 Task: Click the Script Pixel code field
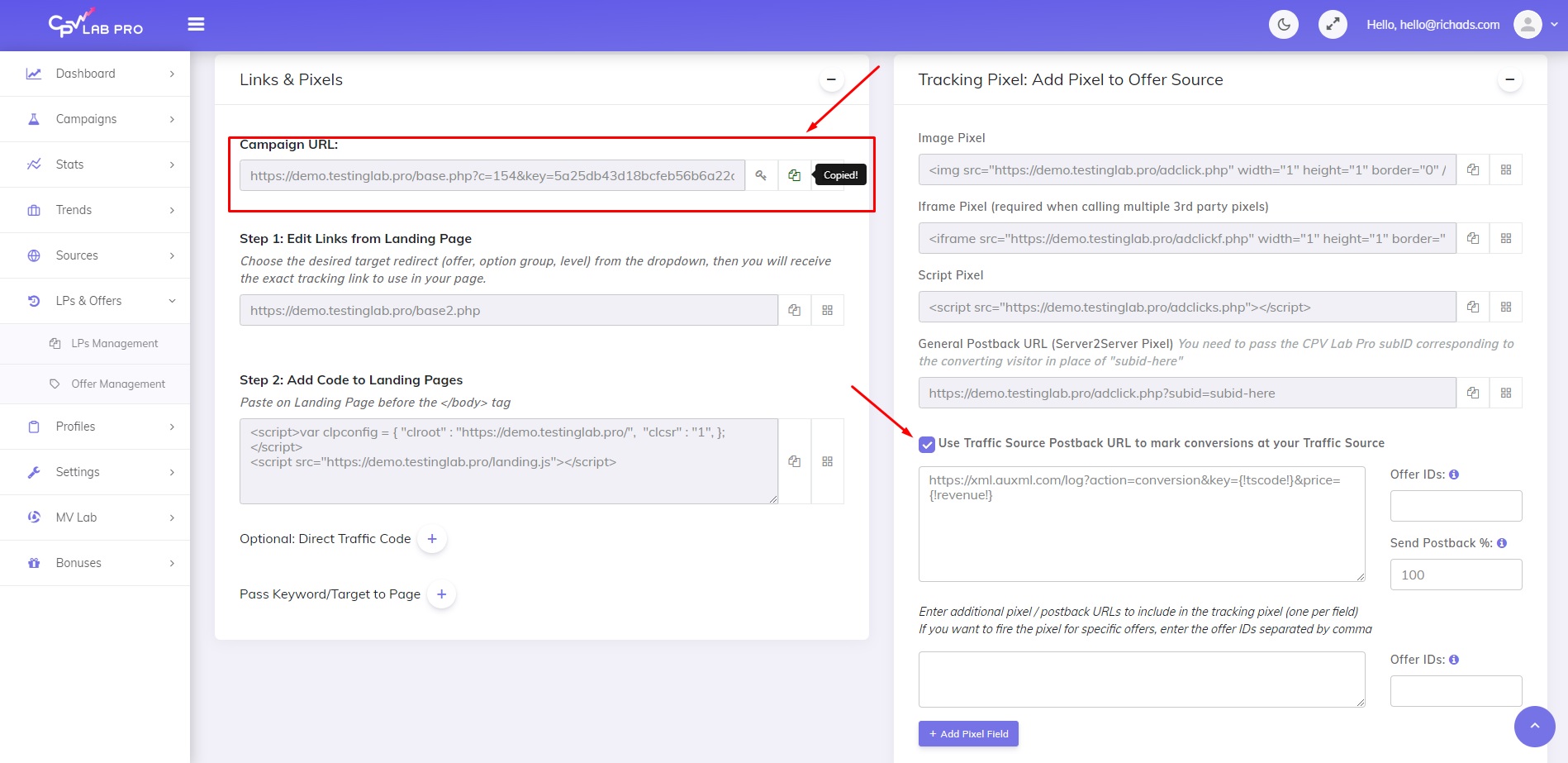coord(1187,307)
